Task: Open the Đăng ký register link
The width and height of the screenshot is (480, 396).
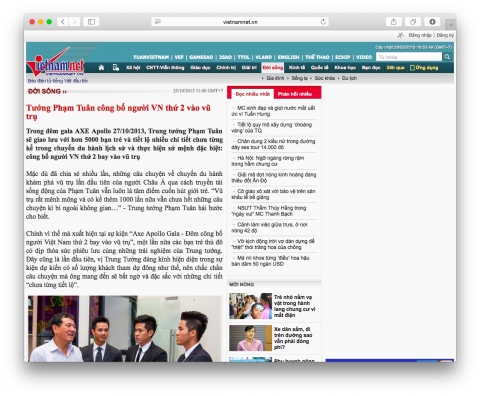Action: (x=445, y=35)
